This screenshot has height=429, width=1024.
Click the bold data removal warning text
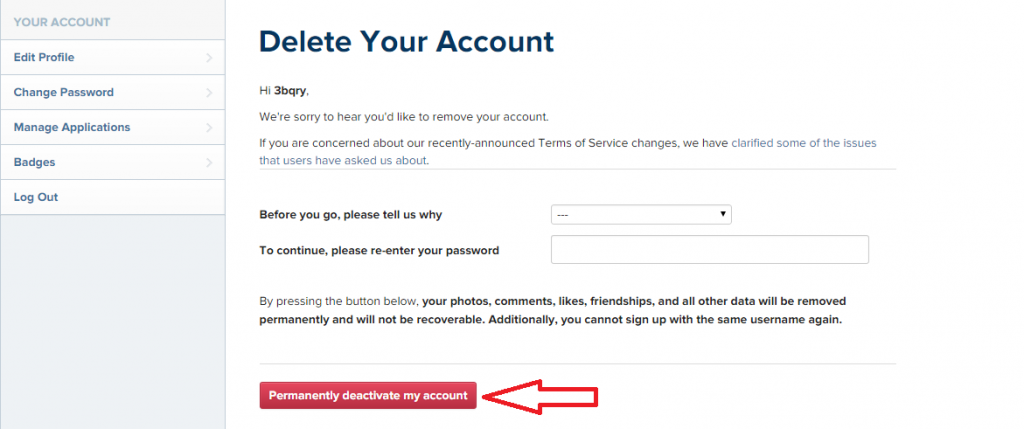[x=600, y=310]
